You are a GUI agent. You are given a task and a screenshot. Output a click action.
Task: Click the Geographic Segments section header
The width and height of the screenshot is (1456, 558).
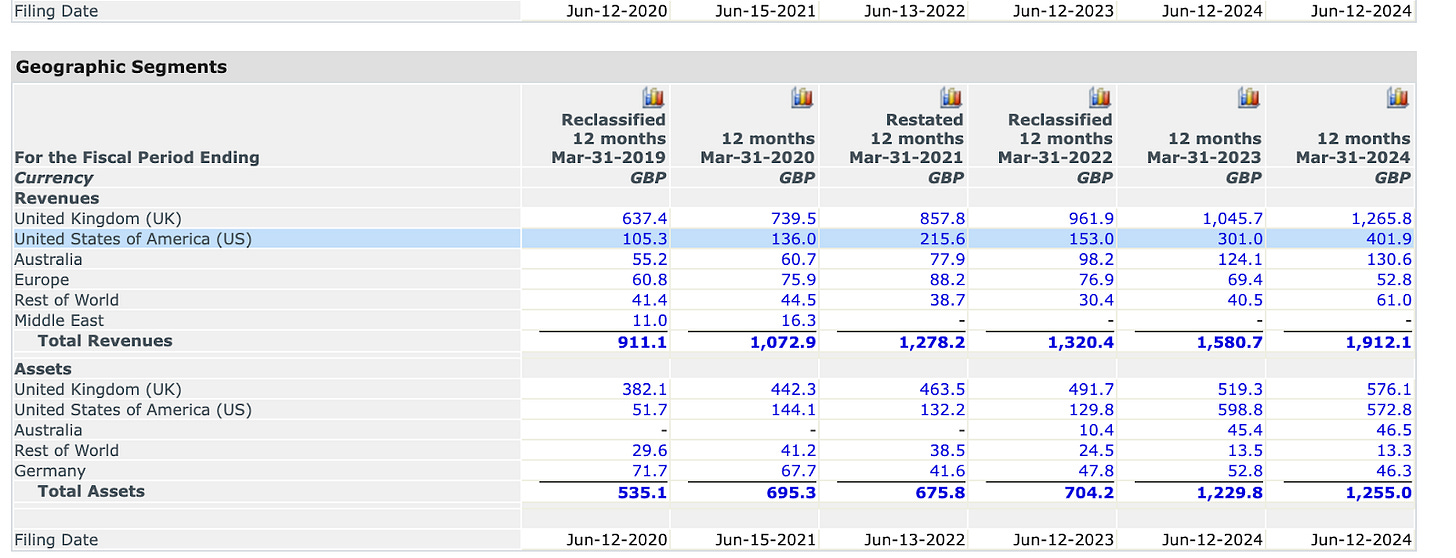tap(121, 67)
